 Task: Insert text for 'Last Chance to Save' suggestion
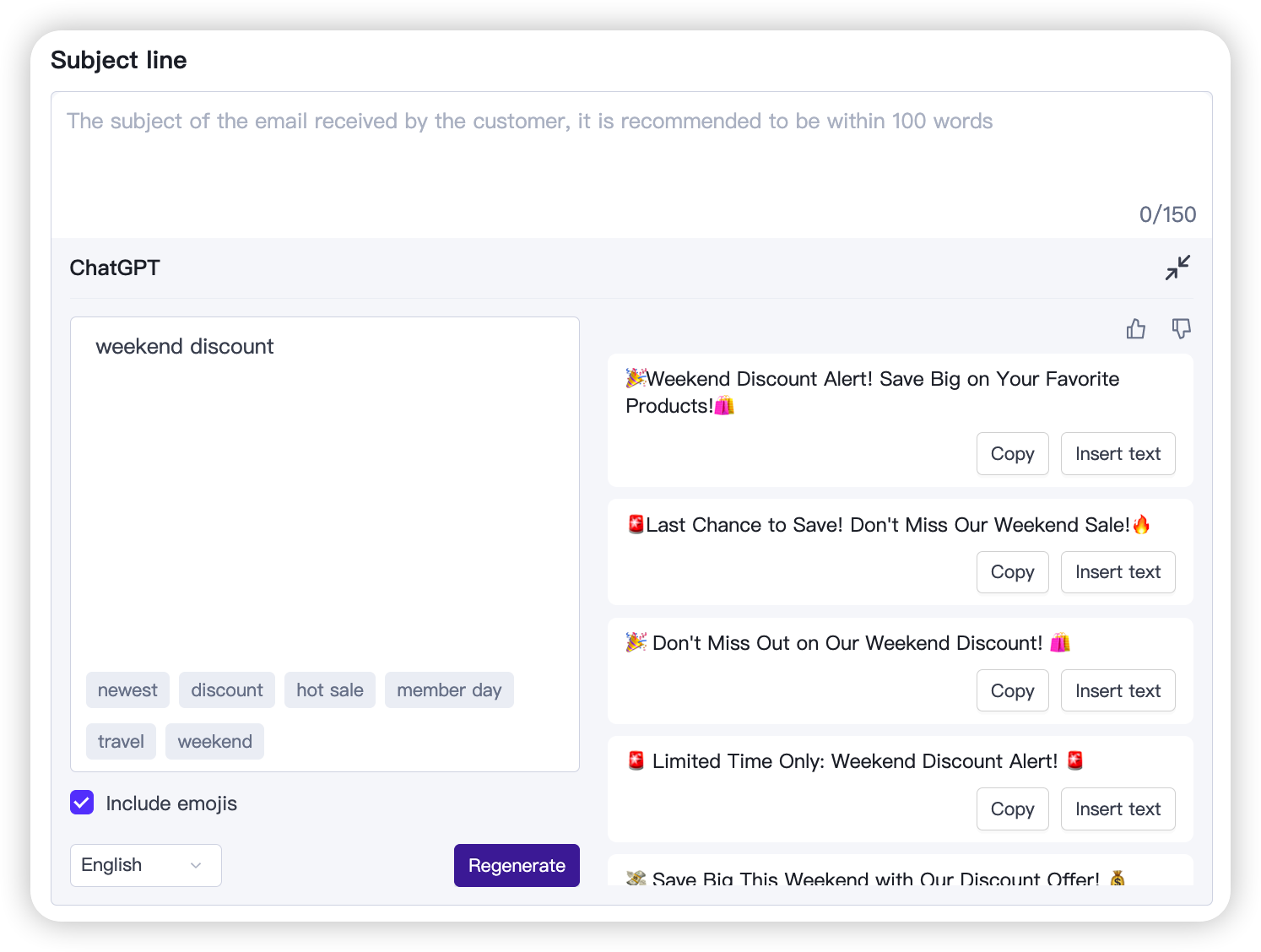[x=1118, y=572]
